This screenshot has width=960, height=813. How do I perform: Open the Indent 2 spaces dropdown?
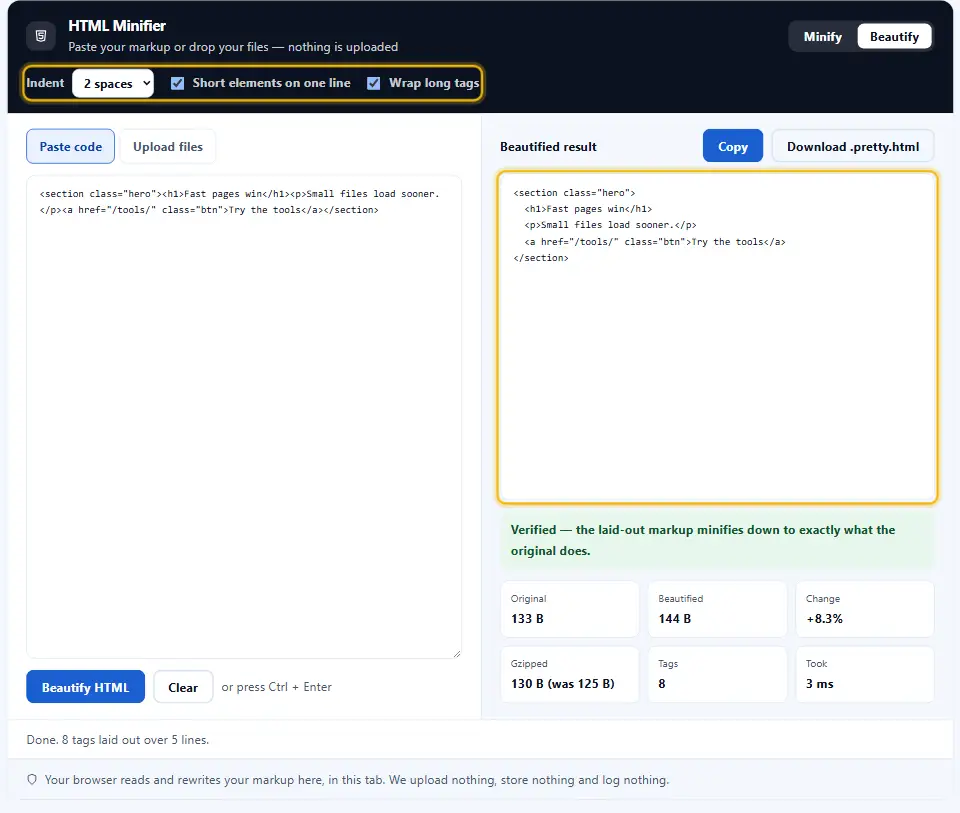113,83
